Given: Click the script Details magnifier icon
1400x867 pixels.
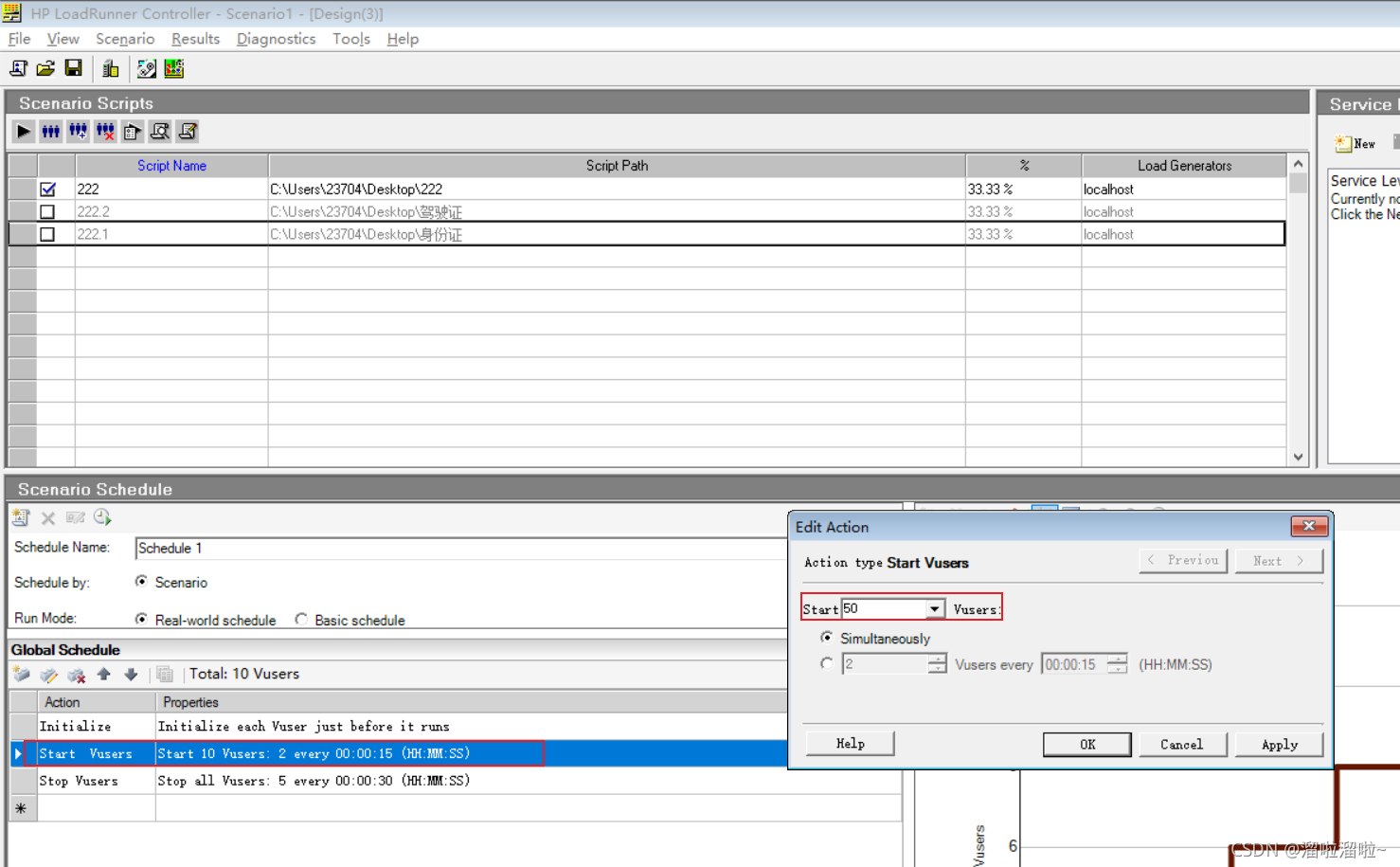Looking at the screenshot, I should (160, 132).
